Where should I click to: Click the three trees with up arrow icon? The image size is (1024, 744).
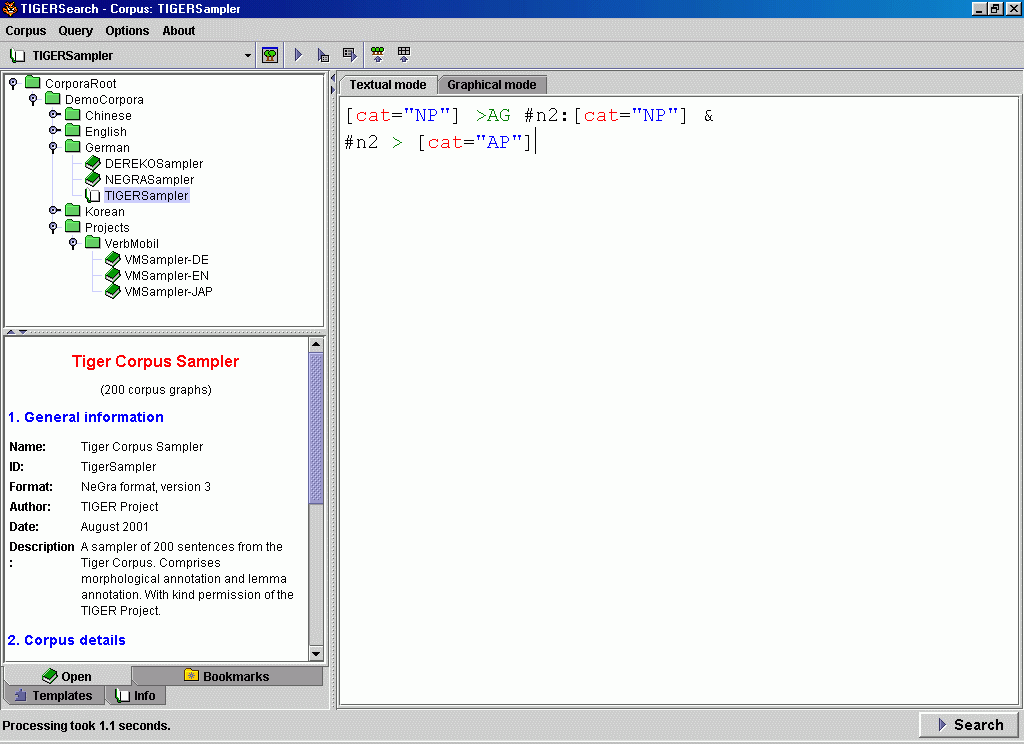click(x=377, y=54)
